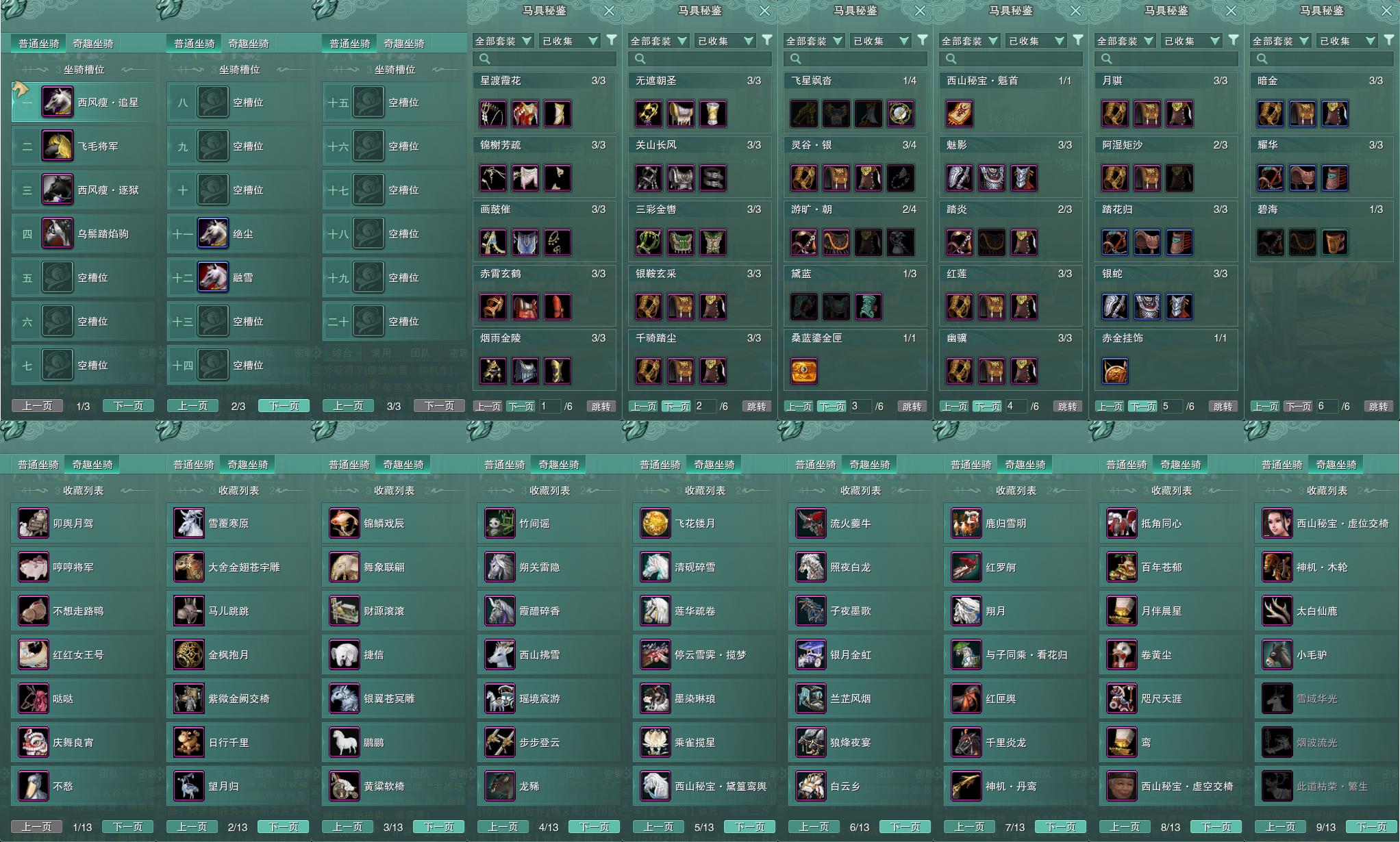Viewport: 1400px width, 842px height.
Task: Switch to 普通坐骑 tab in the 2/3 panel
Action: (x=194, y=43)
